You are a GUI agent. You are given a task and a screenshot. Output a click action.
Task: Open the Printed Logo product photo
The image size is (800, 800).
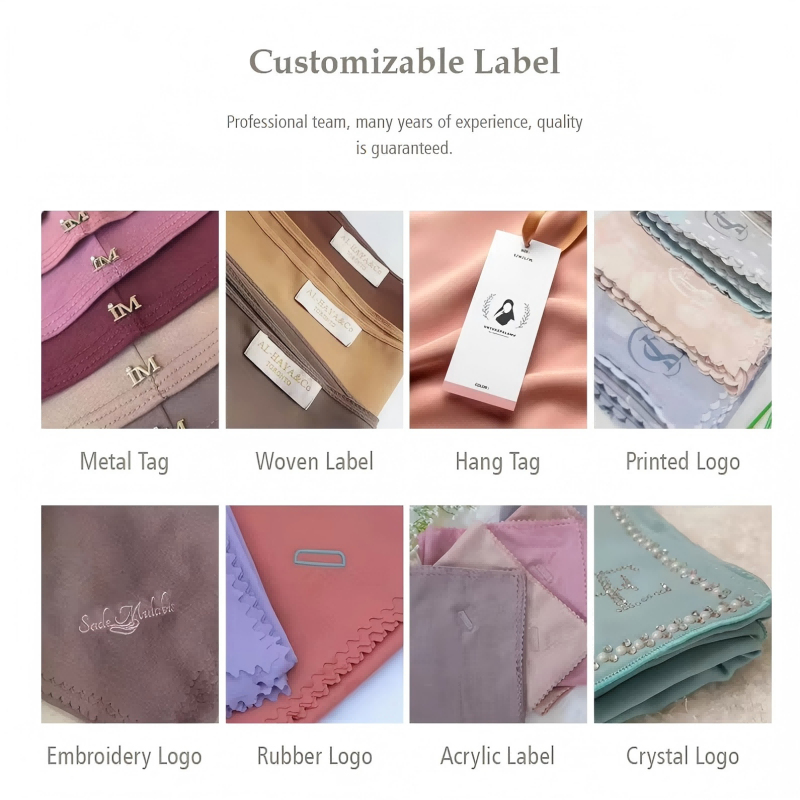point(683,319)
